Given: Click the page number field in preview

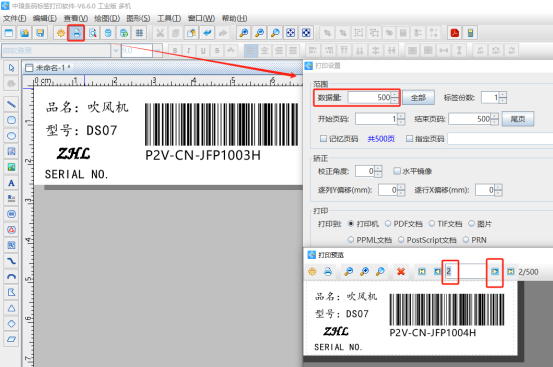Looking at the screenshot, I should pos(465,271).
